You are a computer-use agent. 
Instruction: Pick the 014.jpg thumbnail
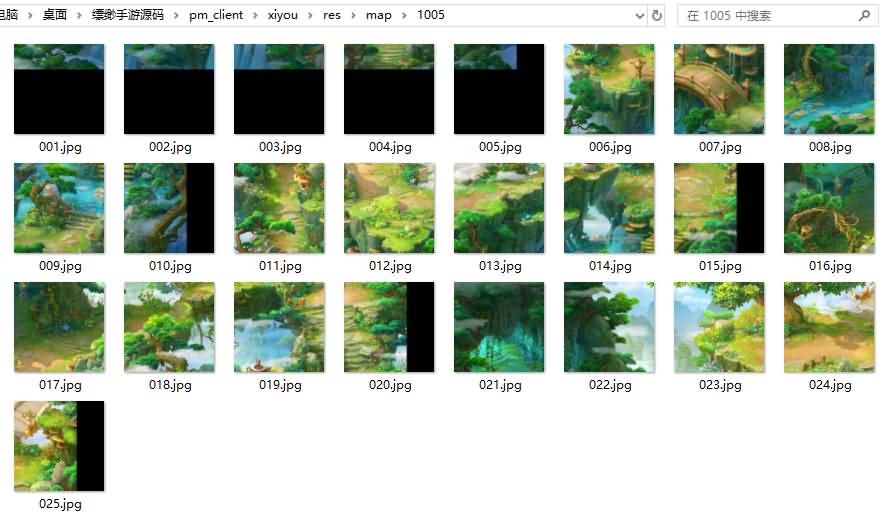[x=609, y=208]
